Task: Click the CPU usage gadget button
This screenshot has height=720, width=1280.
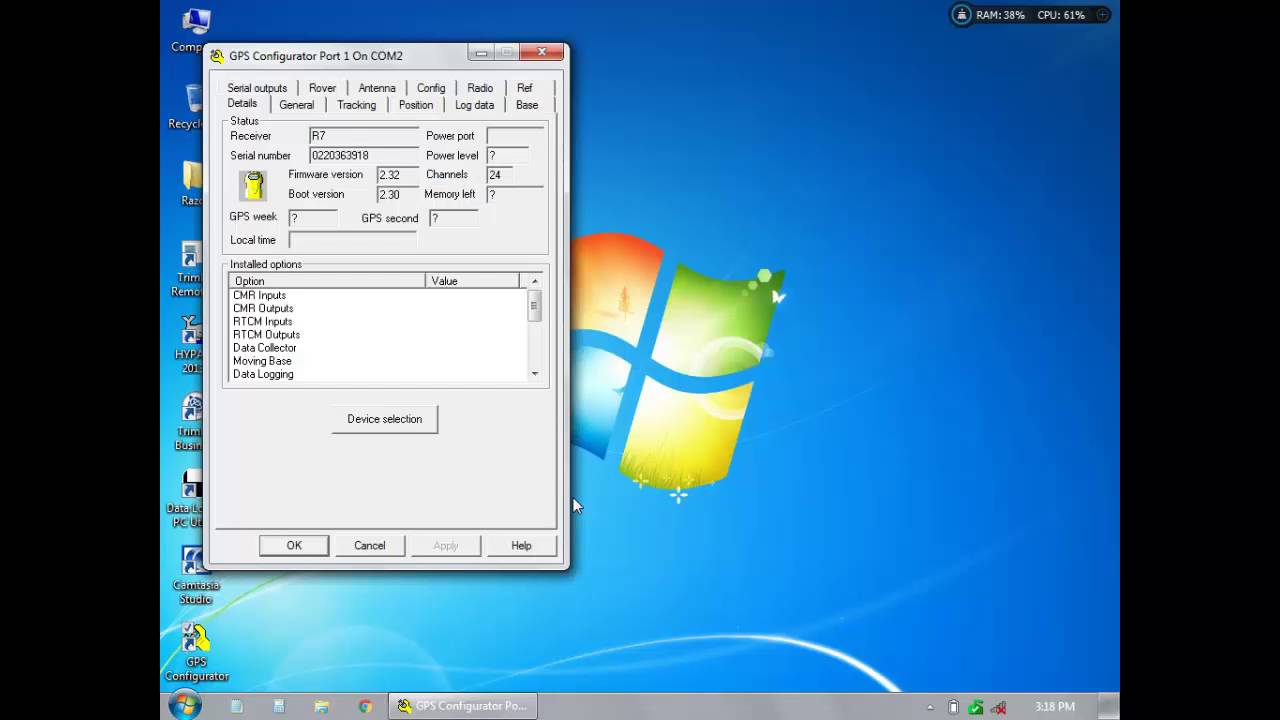Action: [x=1102, y=15]
